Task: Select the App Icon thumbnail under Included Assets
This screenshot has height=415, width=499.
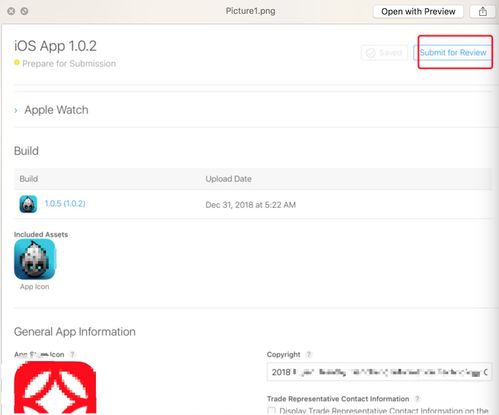Action: coord(35,259)
